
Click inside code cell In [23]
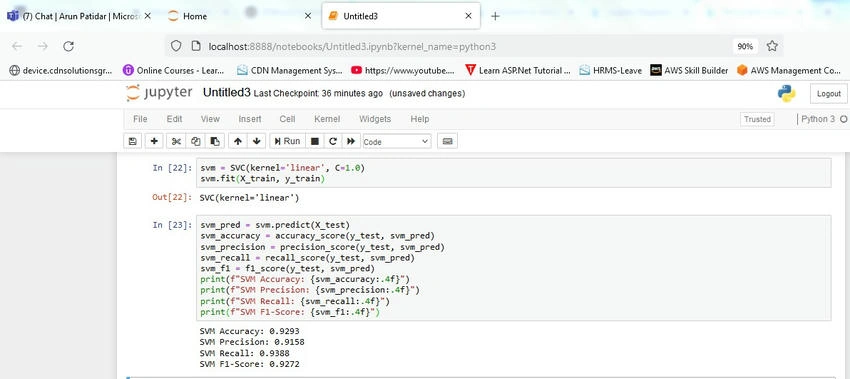513,268
